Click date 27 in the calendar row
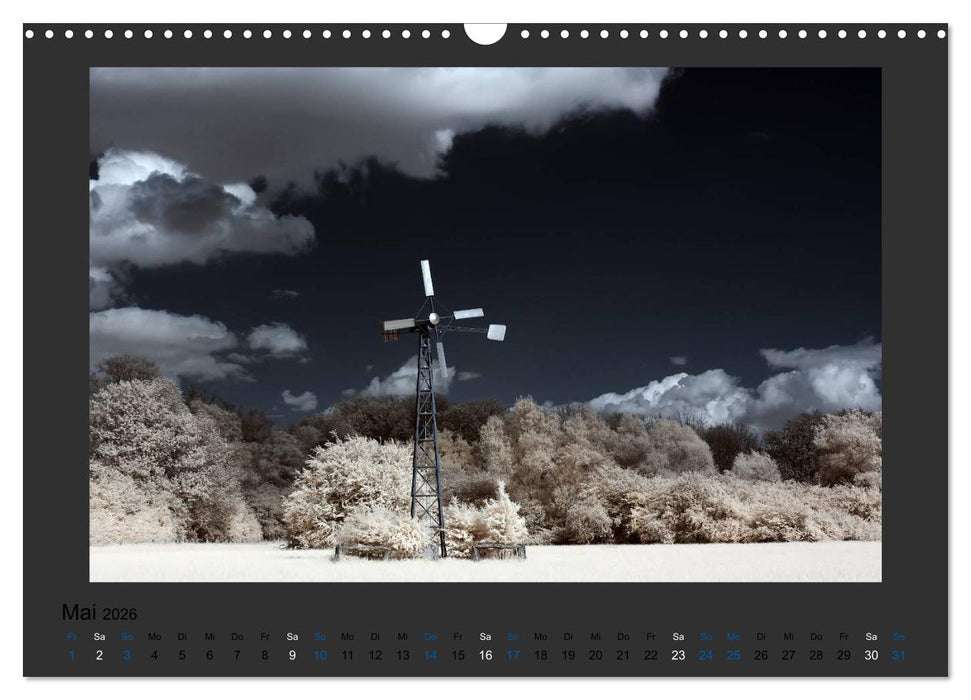 point(789,655)
